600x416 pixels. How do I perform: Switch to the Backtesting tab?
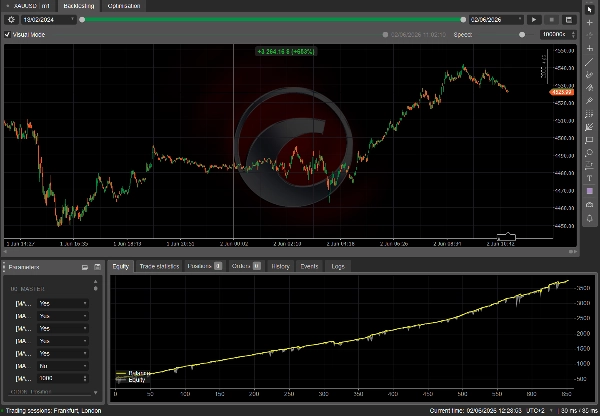point(79,6)
